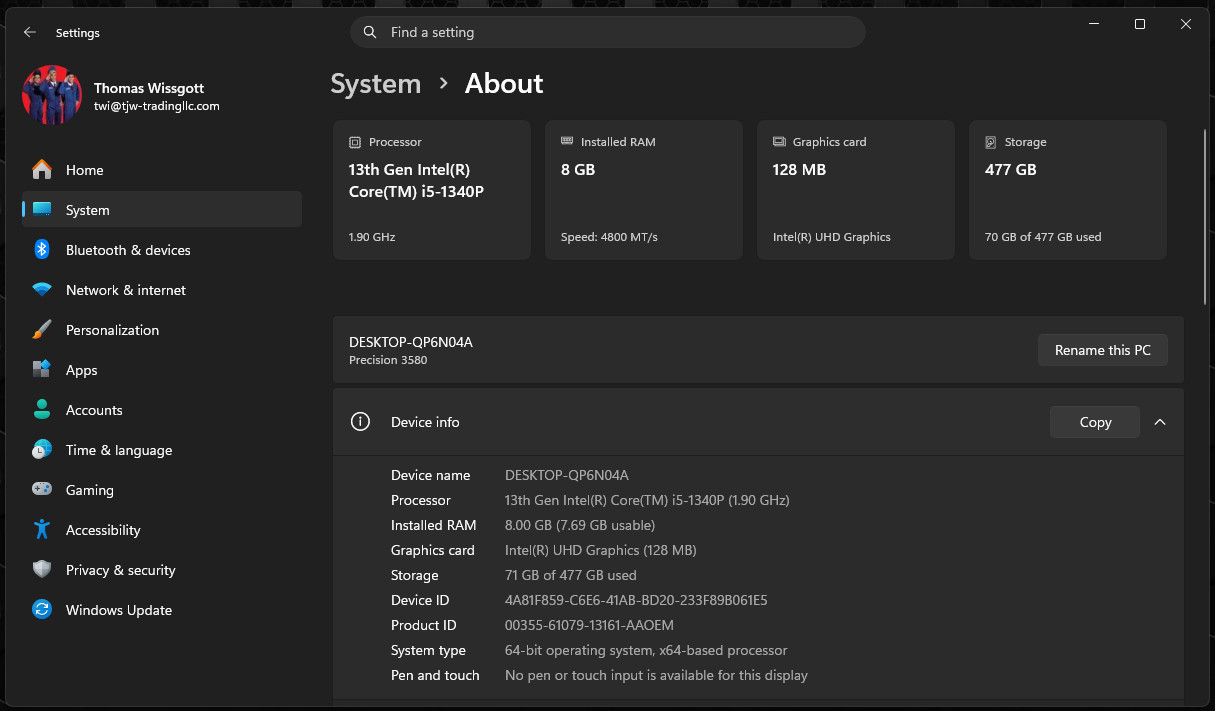Click the Privacy & security shield icon
The image size is (1215, 711).
pos(42,570)
